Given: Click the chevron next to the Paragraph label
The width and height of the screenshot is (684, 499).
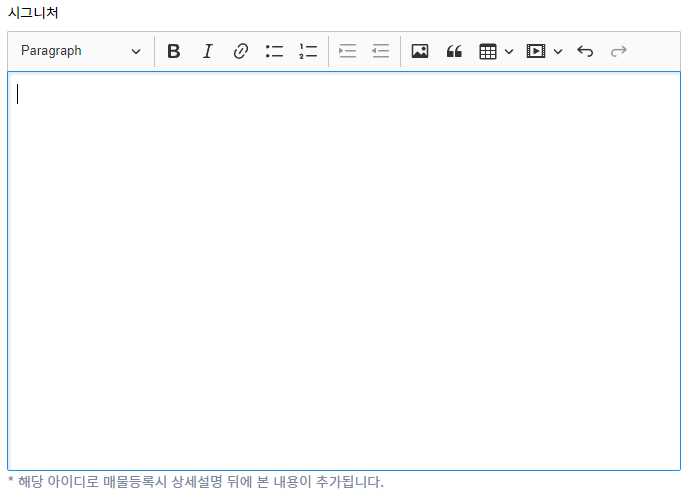Looking at the screenshot, I should tap(136, 51).
